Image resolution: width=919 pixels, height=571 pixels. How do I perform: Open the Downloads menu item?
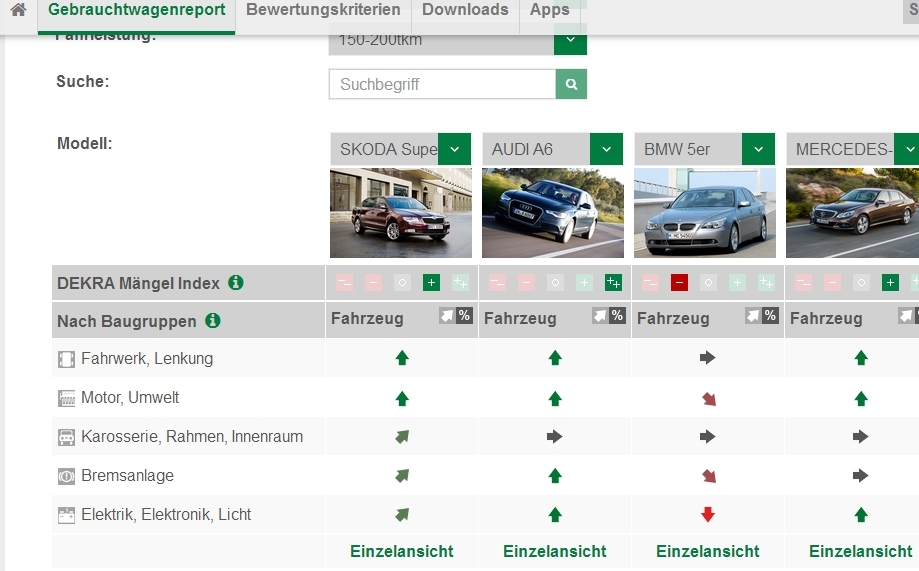click(465, 10)
